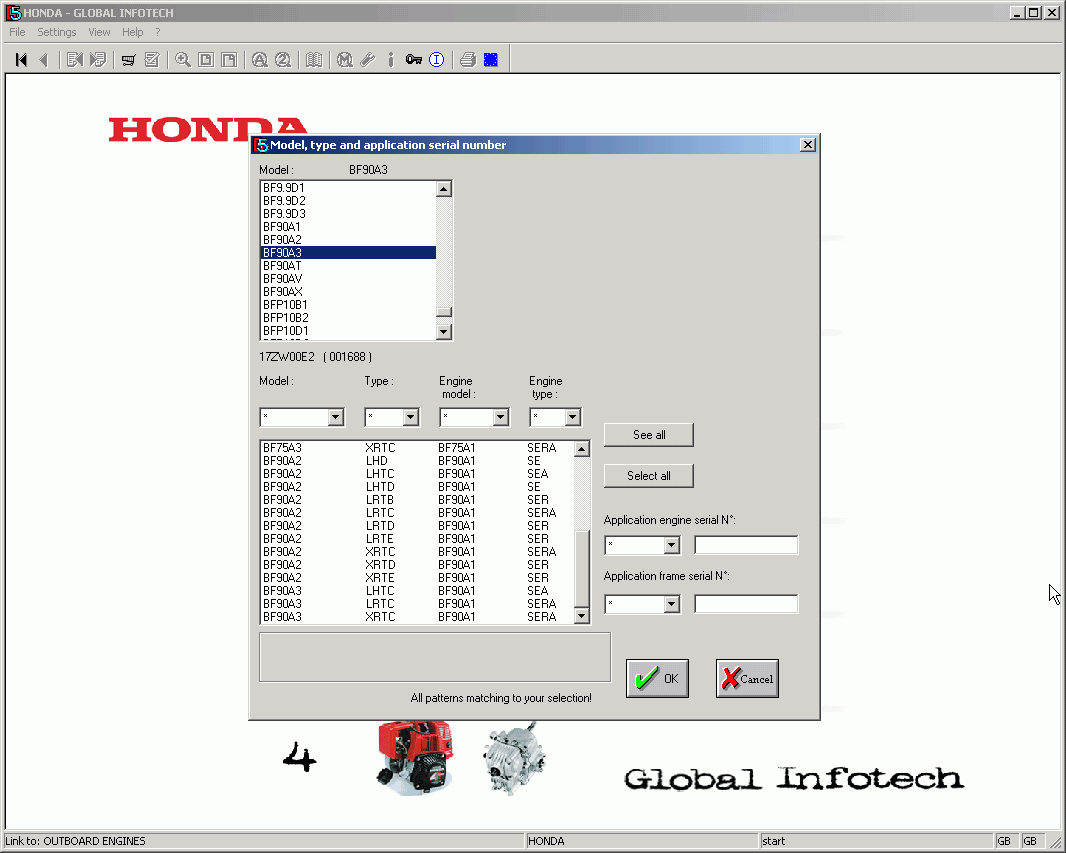Click the gray gearbox engine image
This screenshot has width=1066, height=853.
coord(515,758)
